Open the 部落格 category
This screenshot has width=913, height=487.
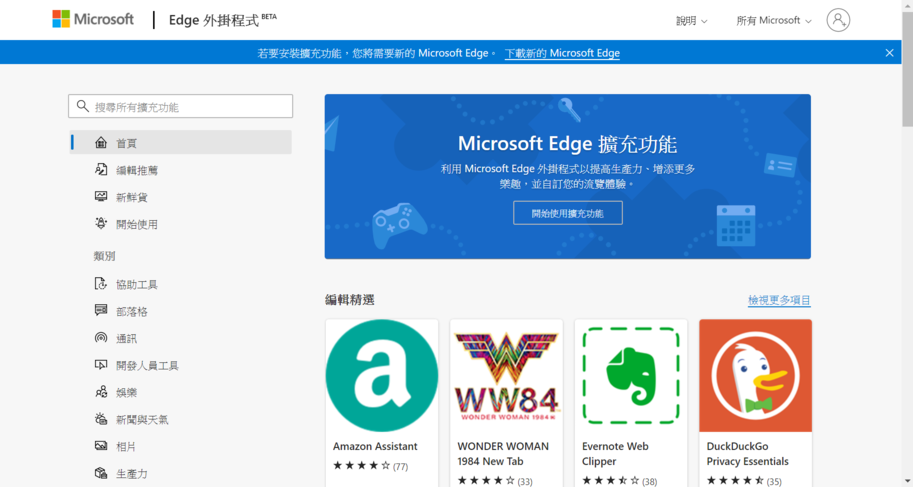click(132, 312)
